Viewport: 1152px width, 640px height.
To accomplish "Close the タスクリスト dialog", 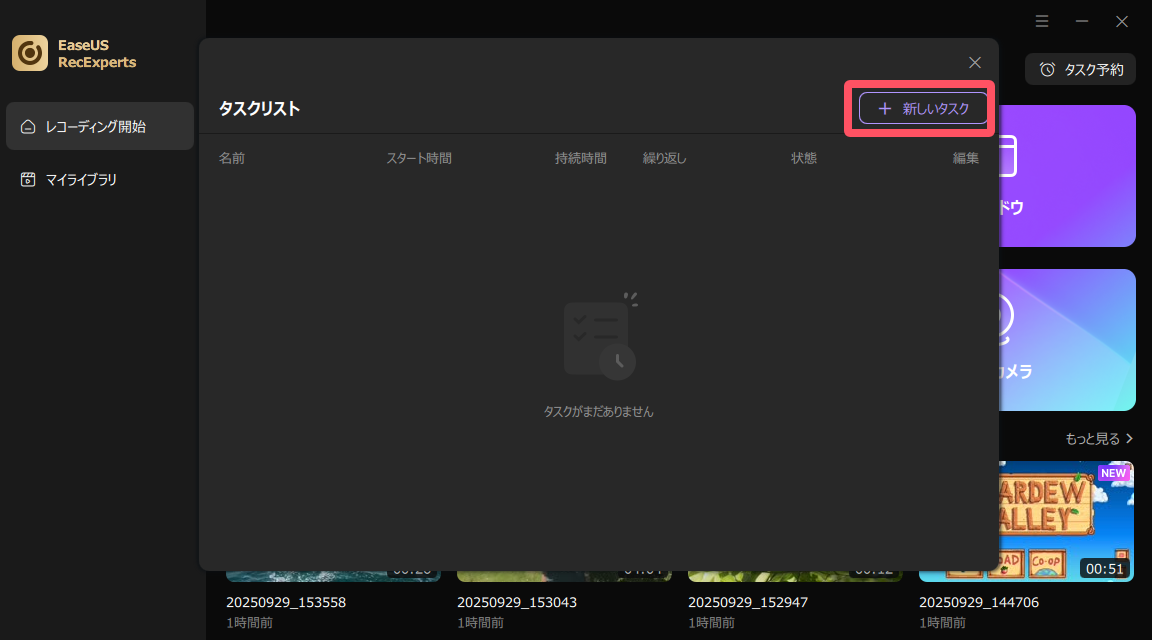I will click(975, 62).
